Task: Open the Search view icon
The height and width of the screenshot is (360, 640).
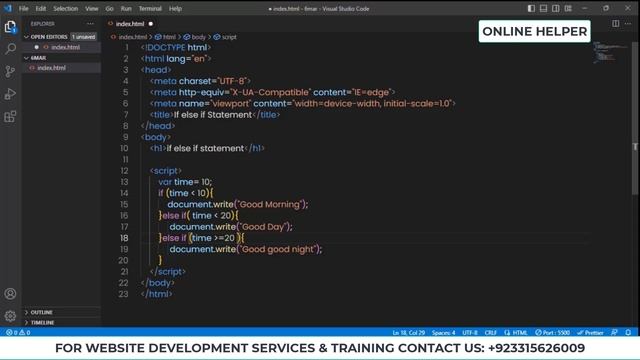Action: coord(10,49)
